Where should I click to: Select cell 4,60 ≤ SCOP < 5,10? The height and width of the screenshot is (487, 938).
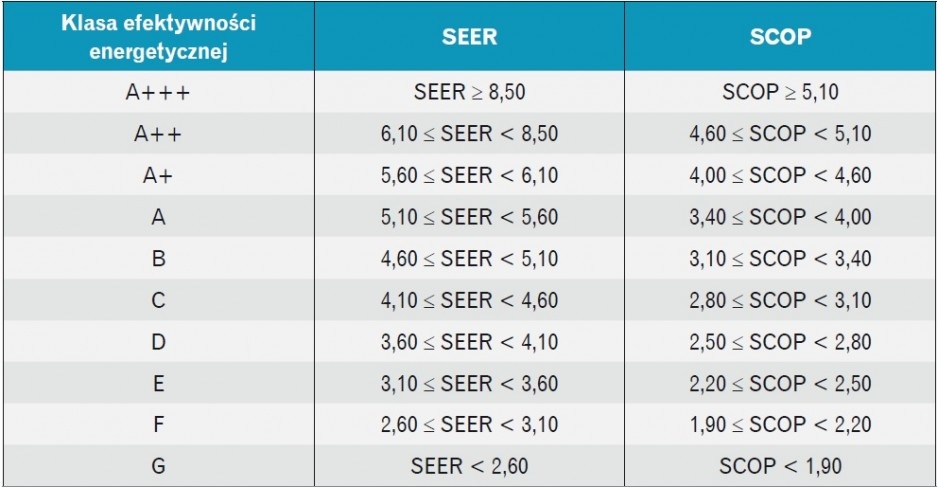pyautogui.click(x=781, y=133)
